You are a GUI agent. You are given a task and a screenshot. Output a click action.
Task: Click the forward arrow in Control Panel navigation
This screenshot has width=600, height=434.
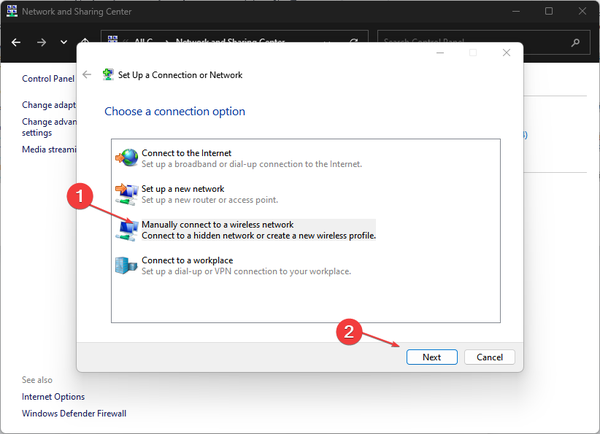41,43
